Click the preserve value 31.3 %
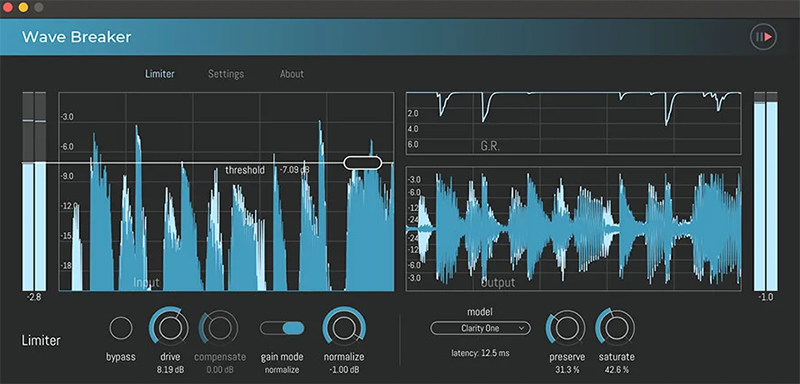Viewport: 800px width, 384px height. click(567, 370)
